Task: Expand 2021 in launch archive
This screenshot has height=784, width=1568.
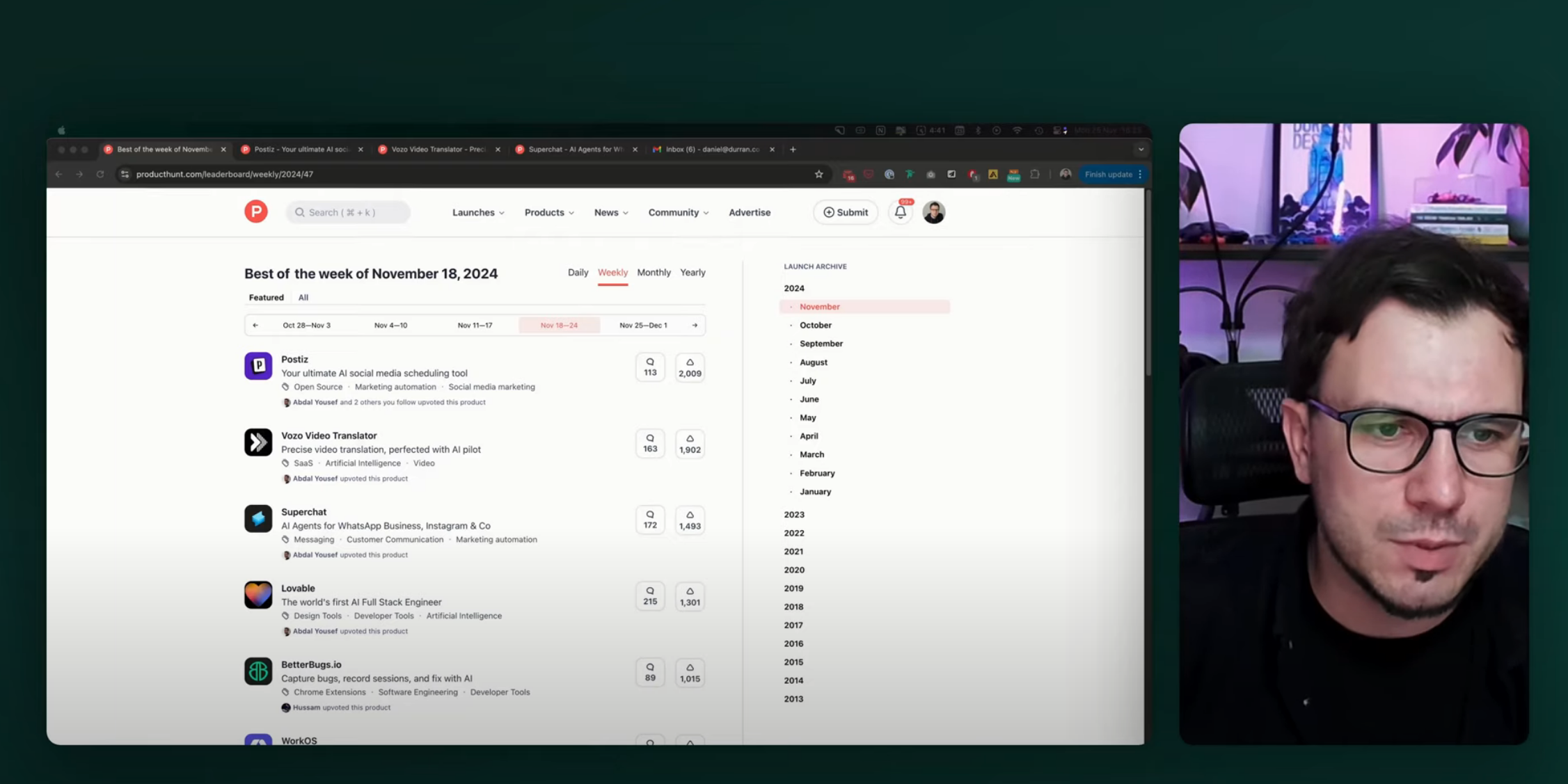Action: click(793, 551)
